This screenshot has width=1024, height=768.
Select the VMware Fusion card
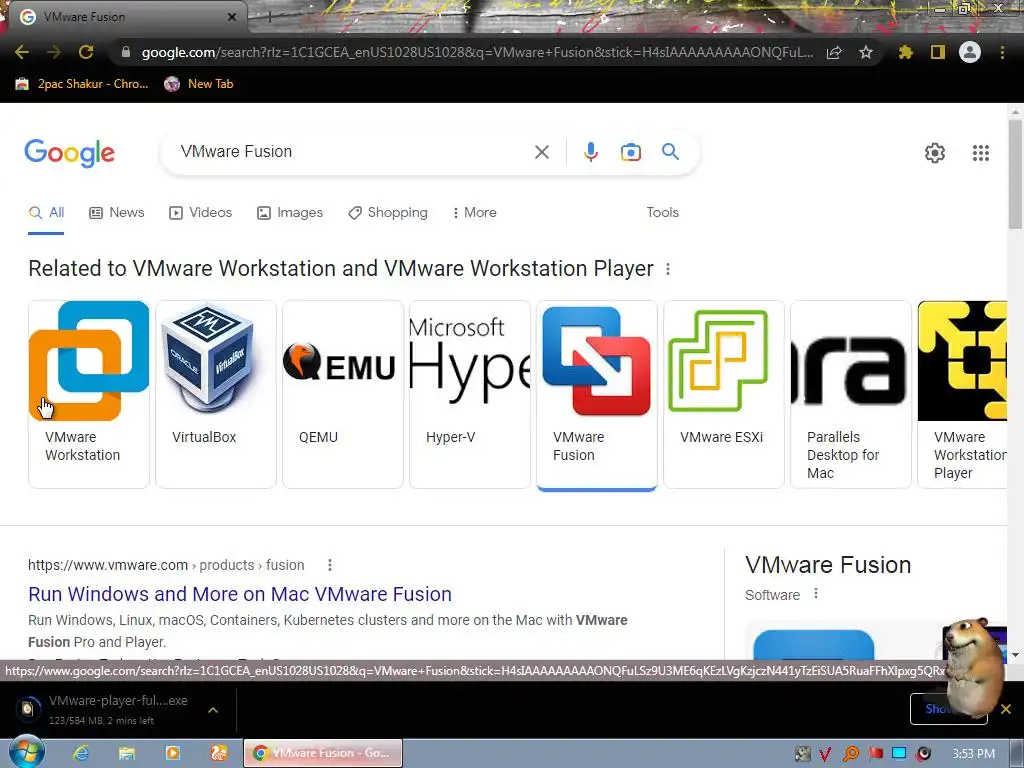(596, 394)
